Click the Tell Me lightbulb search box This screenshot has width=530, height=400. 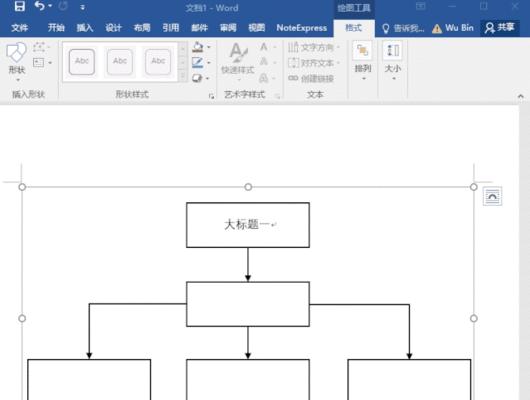(403, 28)
